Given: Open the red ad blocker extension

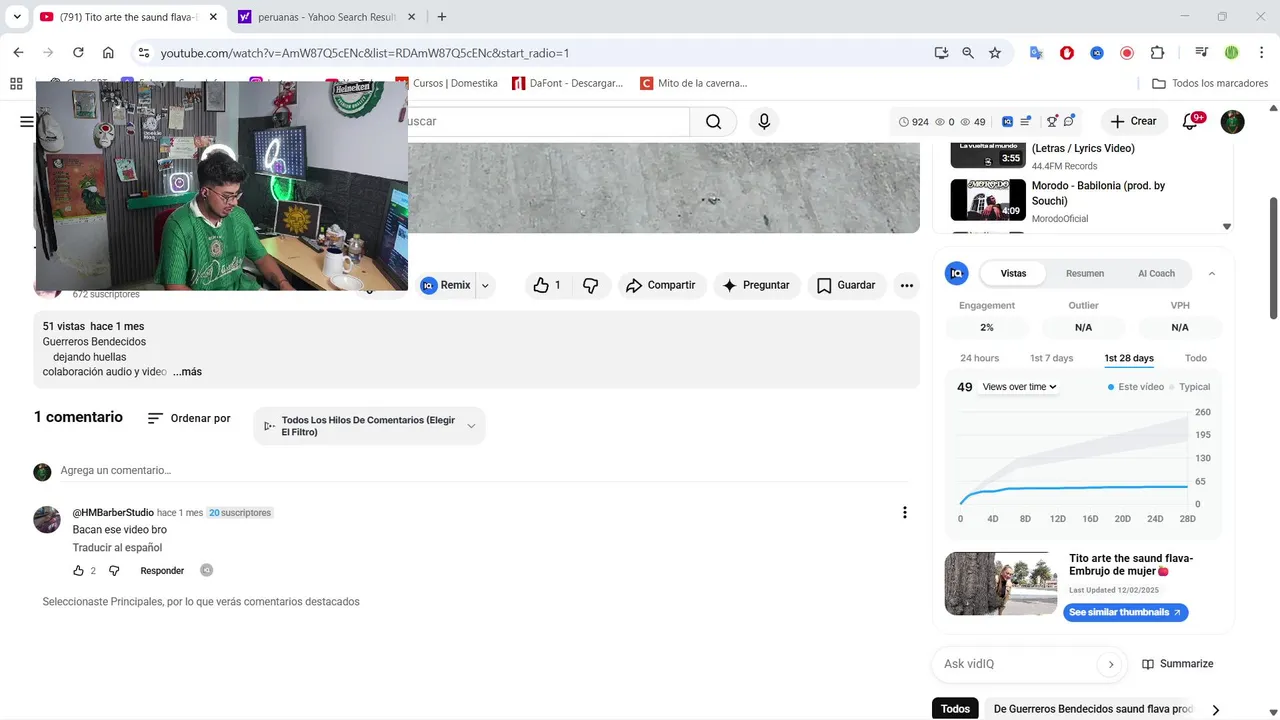Looking at the screenshot, I should [1067, 53].
